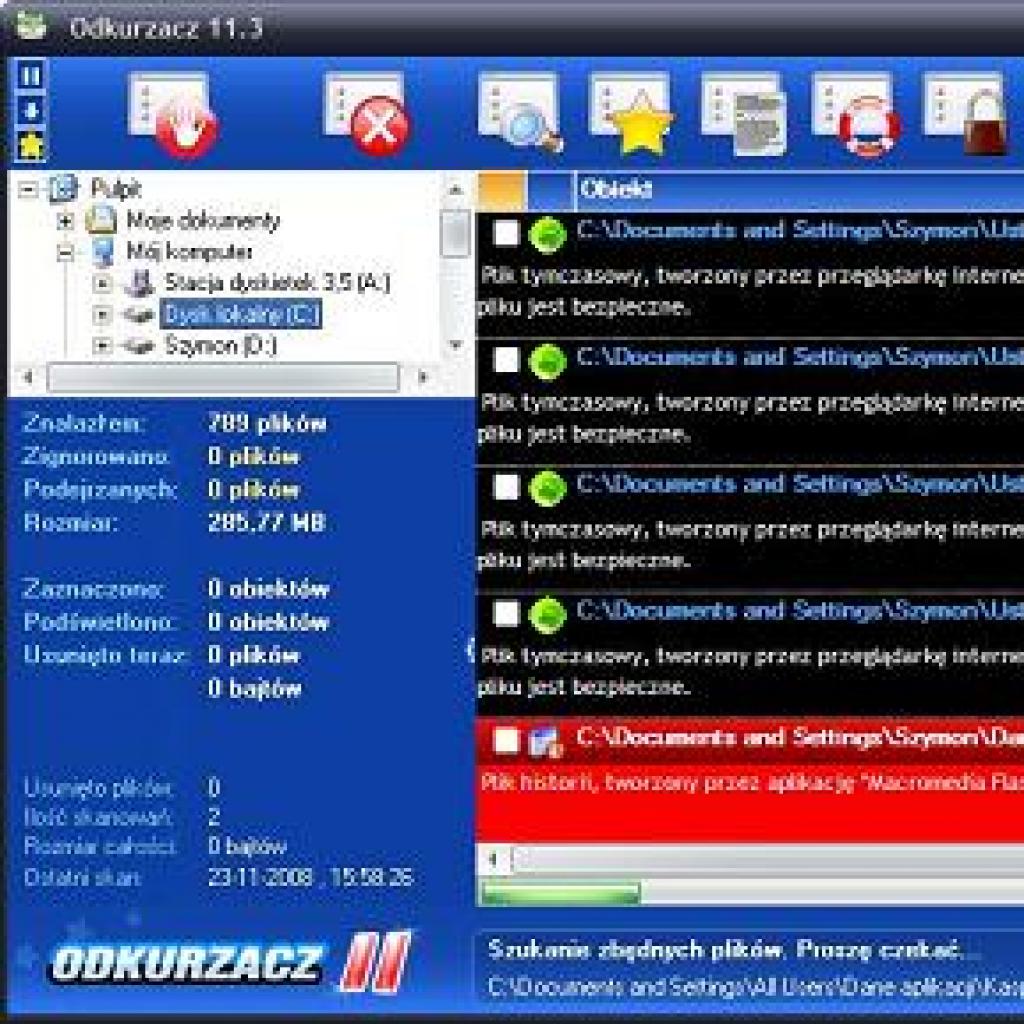
Task: Collapse the Pulpit tree node
Action: (x=28, y=189)
